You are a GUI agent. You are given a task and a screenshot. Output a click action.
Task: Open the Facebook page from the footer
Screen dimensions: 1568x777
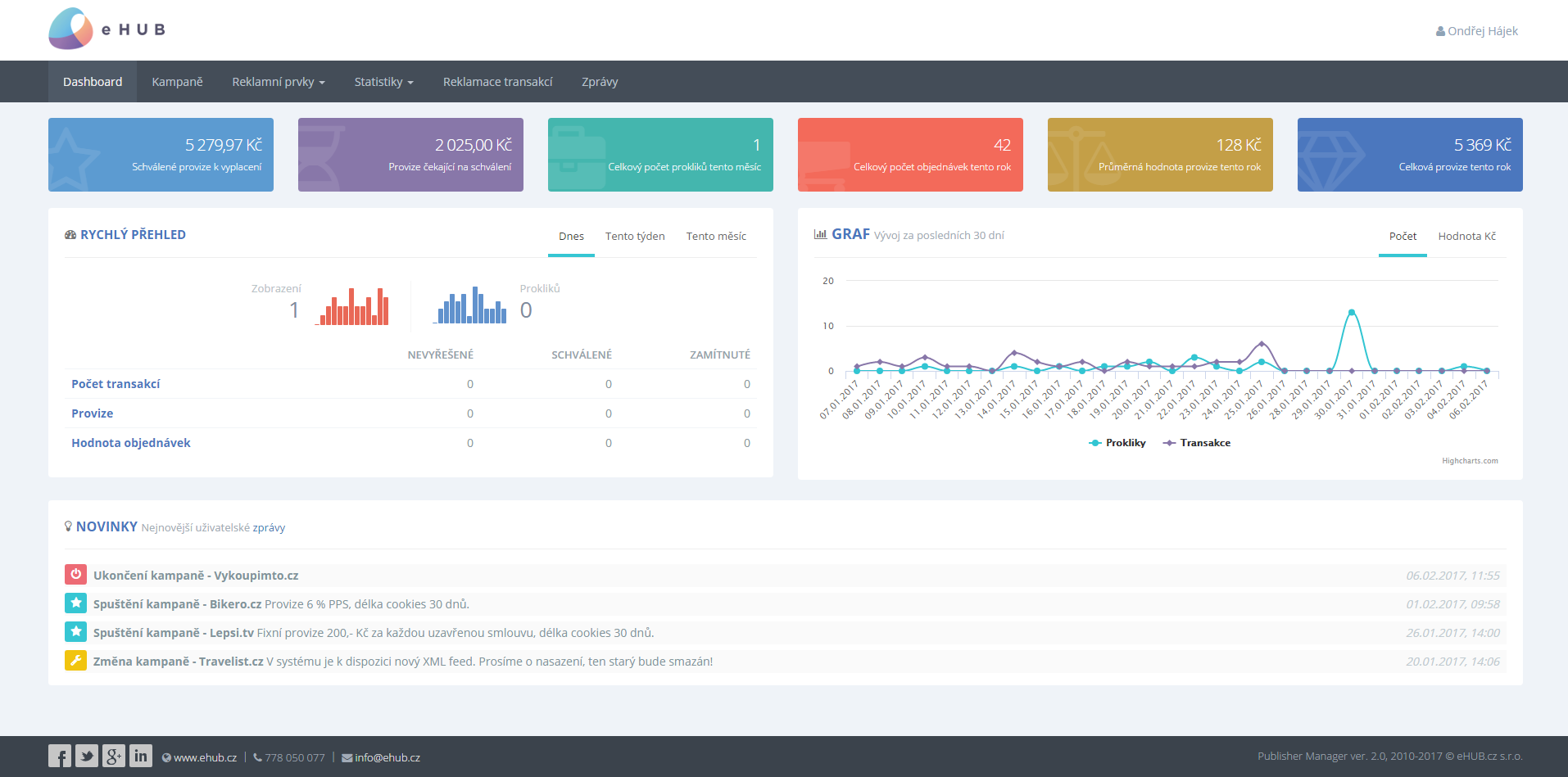click(60, 756)
